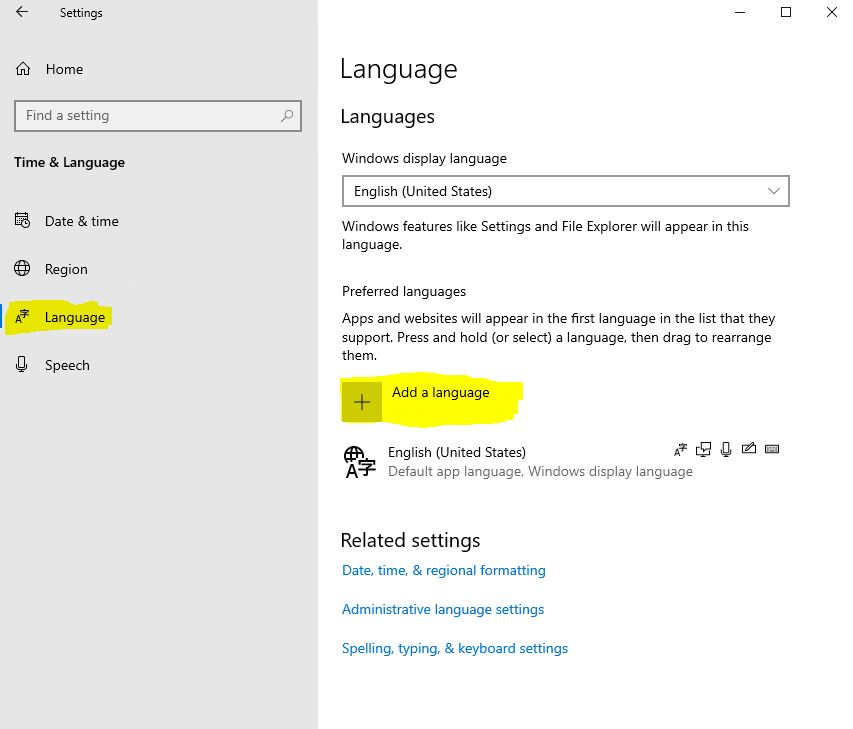The height and width of the screenshot is (729, 853).
Task: Open the Date & time page
Action: [82, 221]
